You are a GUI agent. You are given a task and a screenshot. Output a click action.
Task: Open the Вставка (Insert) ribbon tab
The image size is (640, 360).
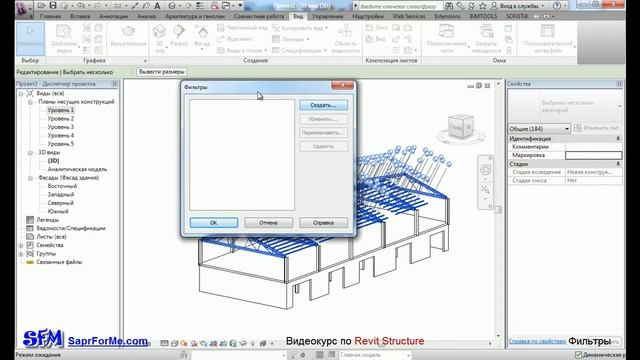80,16
